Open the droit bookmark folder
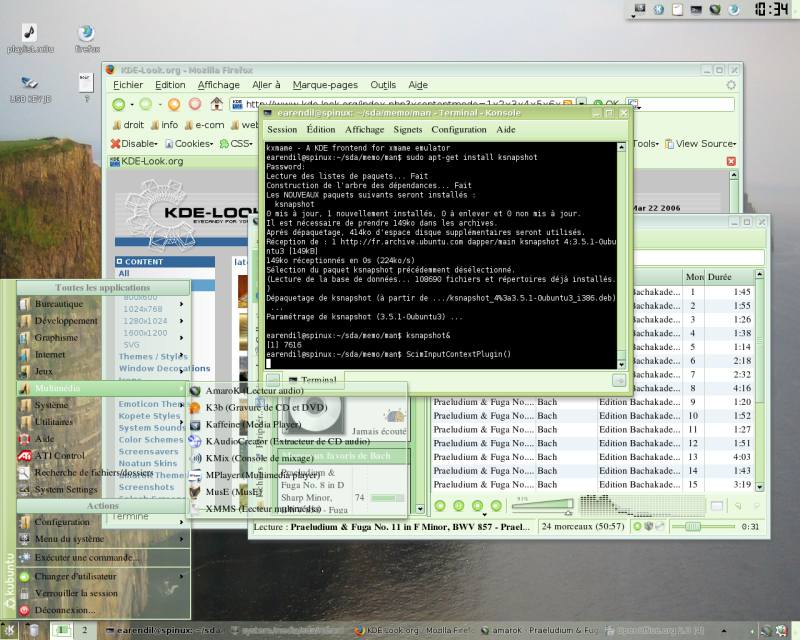 (x=128, y=125)
